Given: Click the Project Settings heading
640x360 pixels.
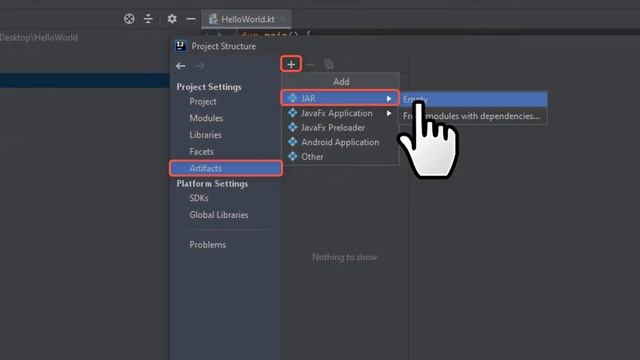Looking at the screenshot, I should [209, 87].
